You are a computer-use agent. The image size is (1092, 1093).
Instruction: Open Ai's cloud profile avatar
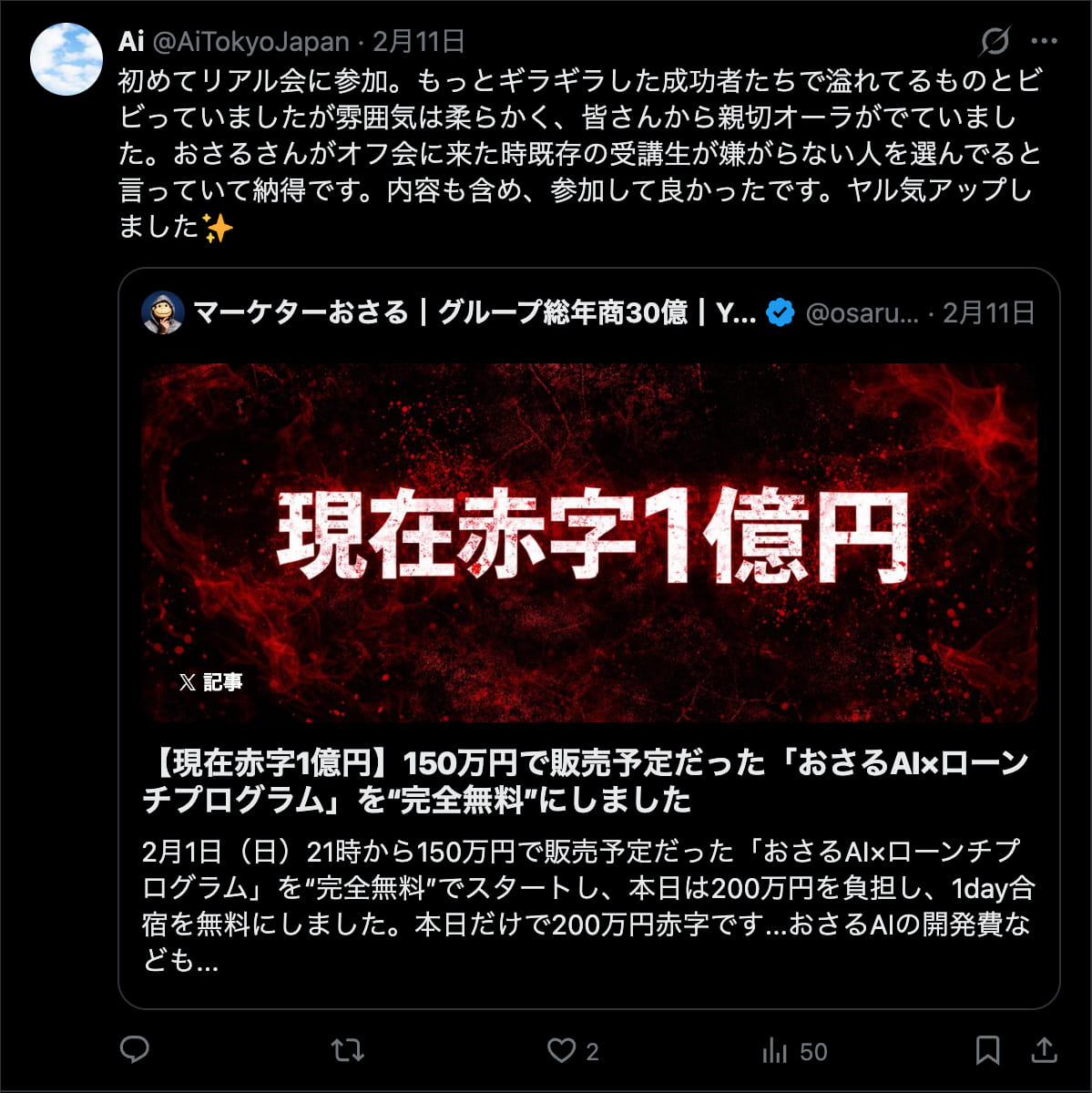coord(66,59)
